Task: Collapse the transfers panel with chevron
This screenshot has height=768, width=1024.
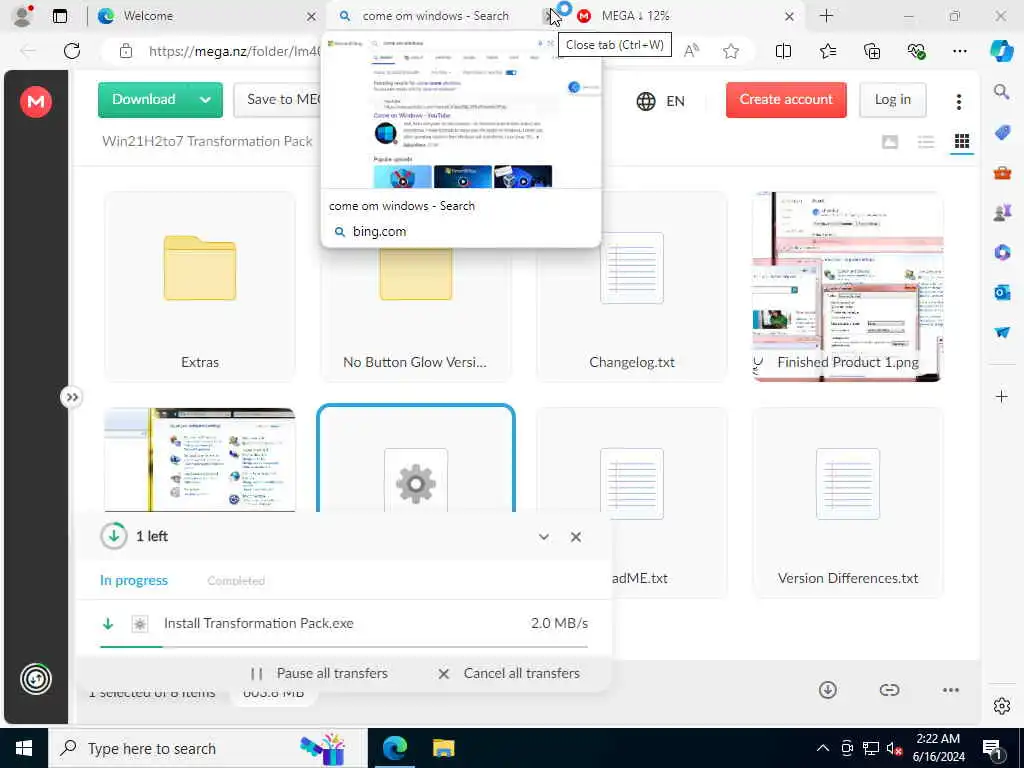Action: (x=543, y=537)
